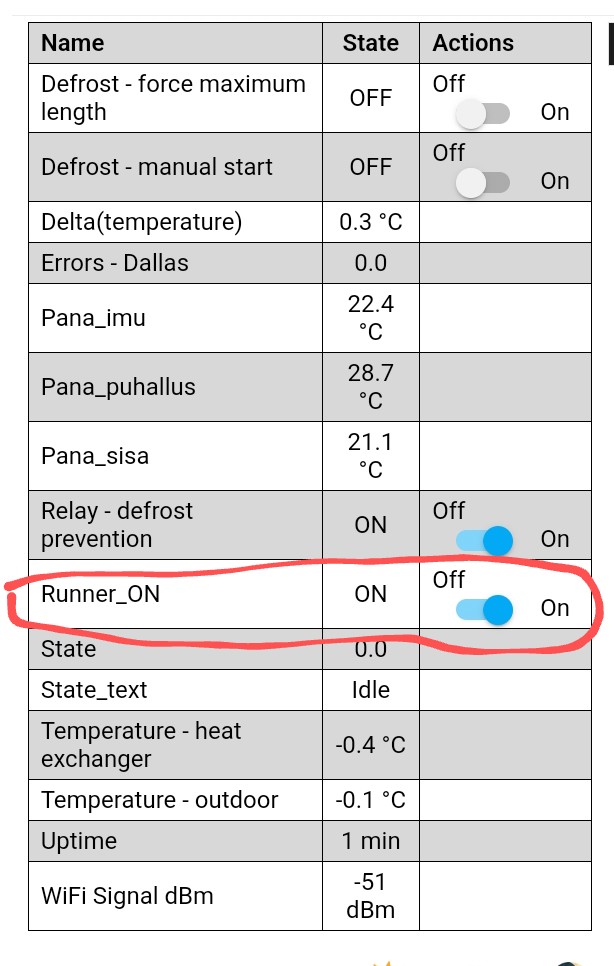Screen dimensions: 614x966
Task: Enable the Defrost manual start switch
Action: [x=483, y=182]
